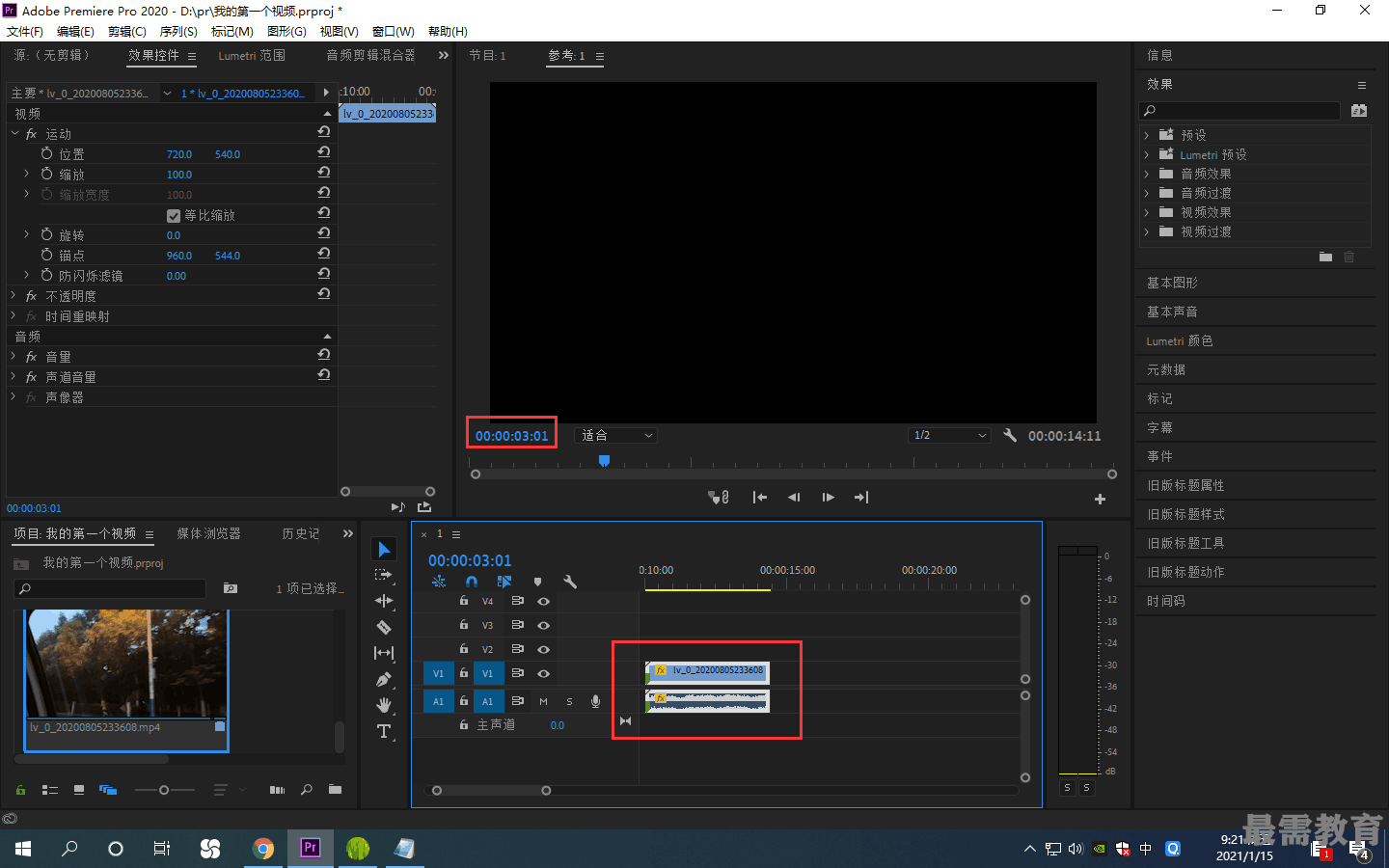This screenshot has width=1389, height=868.
Task: Expand 预设 presets folder
Action: point(1146,135)
